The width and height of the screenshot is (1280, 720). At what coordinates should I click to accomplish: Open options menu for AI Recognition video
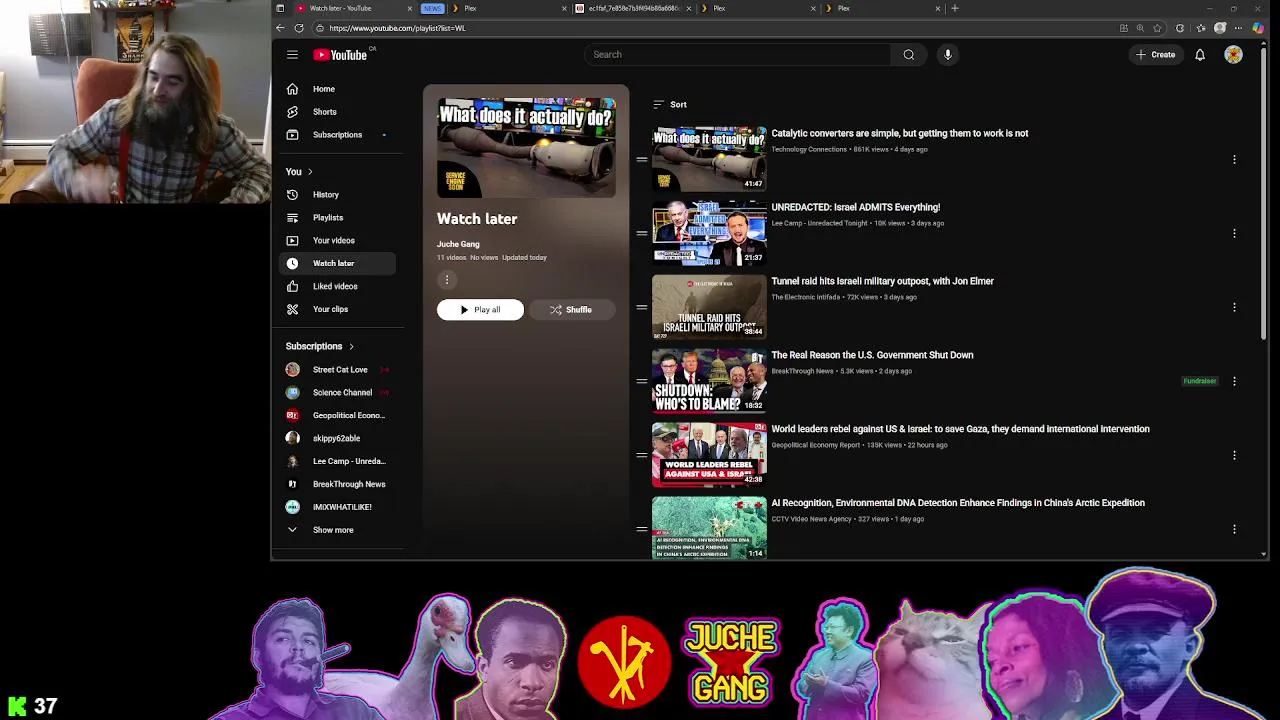point(1234,529)
